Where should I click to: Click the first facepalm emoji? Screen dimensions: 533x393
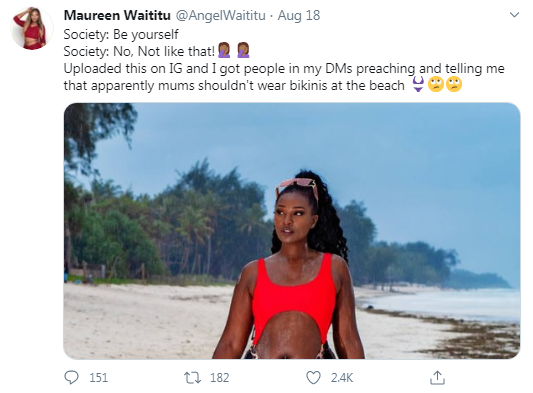(x=224, y=51)
